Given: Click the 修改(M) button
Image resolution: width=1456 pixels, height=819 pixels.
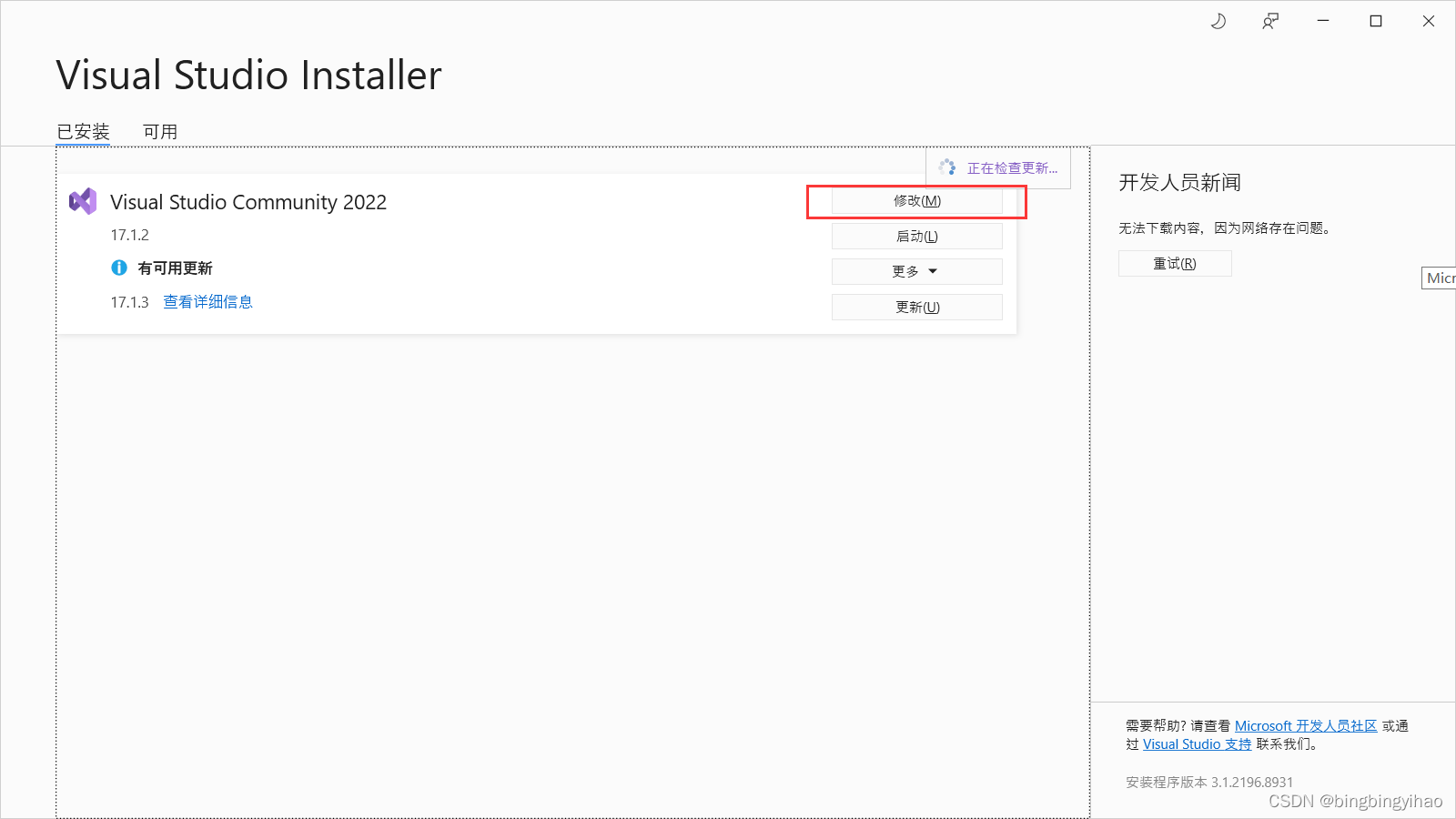Looking at the screenshot, I should pyautogui.click(x=917, y=201).
